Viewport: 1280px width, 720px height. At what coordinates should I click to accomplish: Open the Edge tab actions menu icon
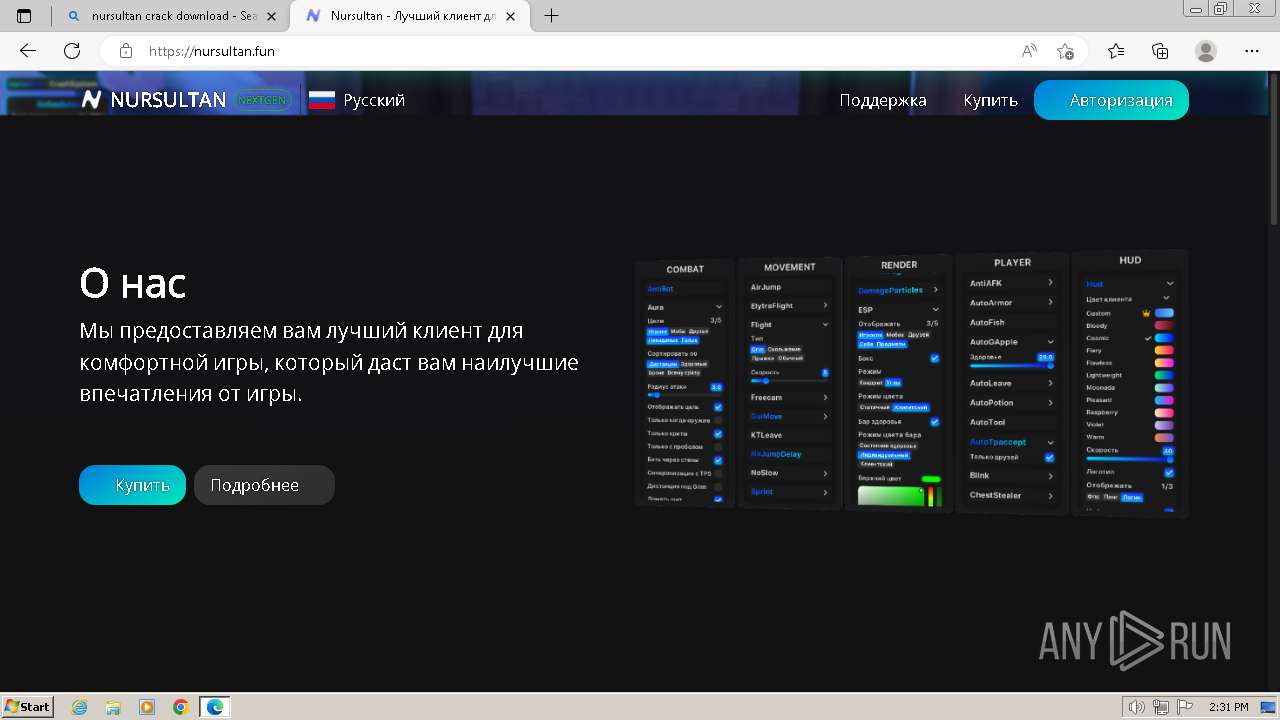24,16
